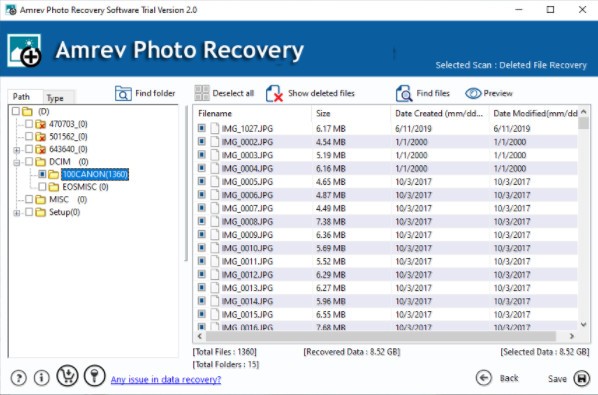Click the info circle icon
598x395 pixels.
pyautogui.click(x=42, y=378)
